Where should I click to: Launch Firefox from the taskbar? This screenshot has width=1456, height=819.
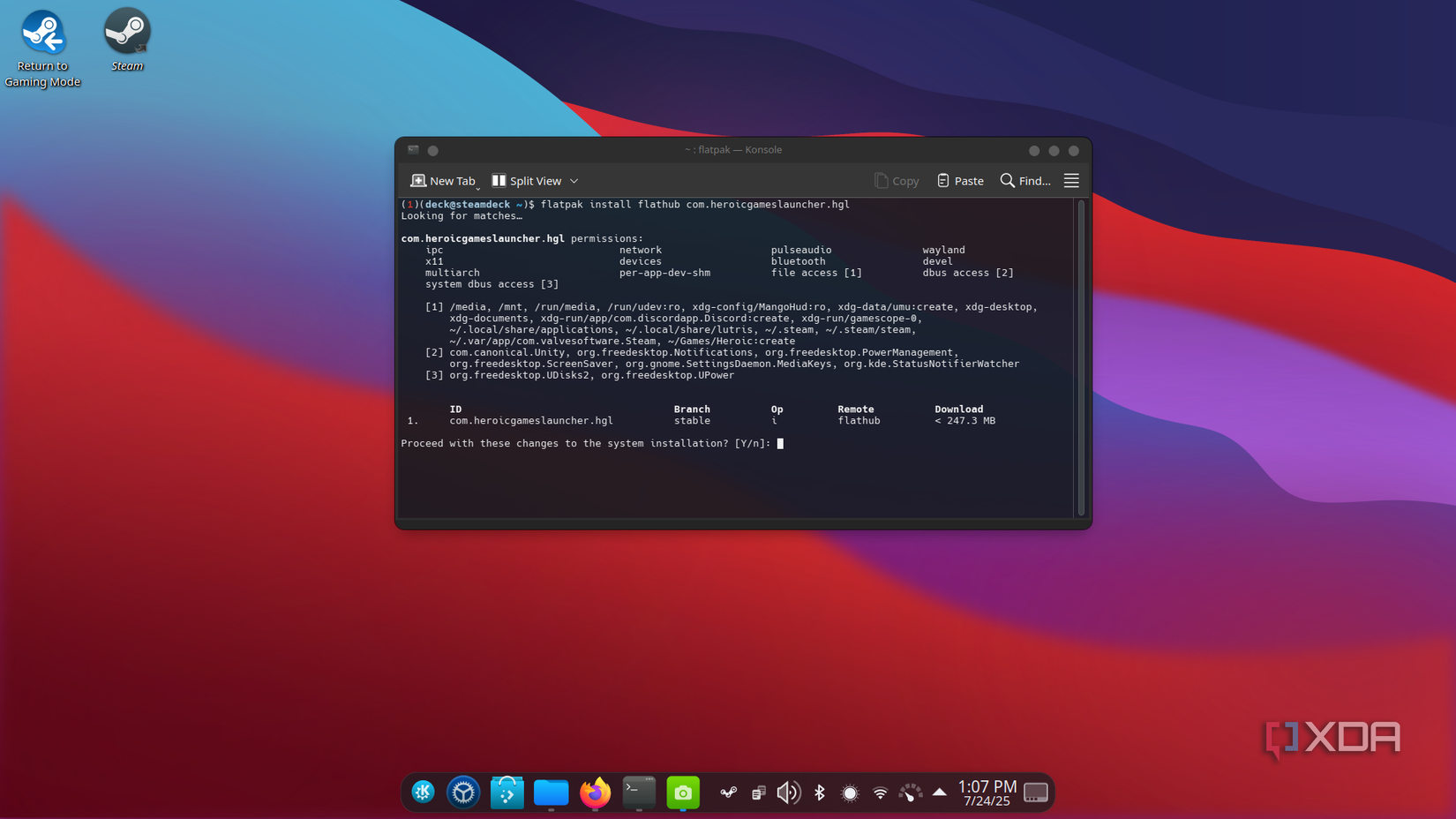[x=596, y=793]
